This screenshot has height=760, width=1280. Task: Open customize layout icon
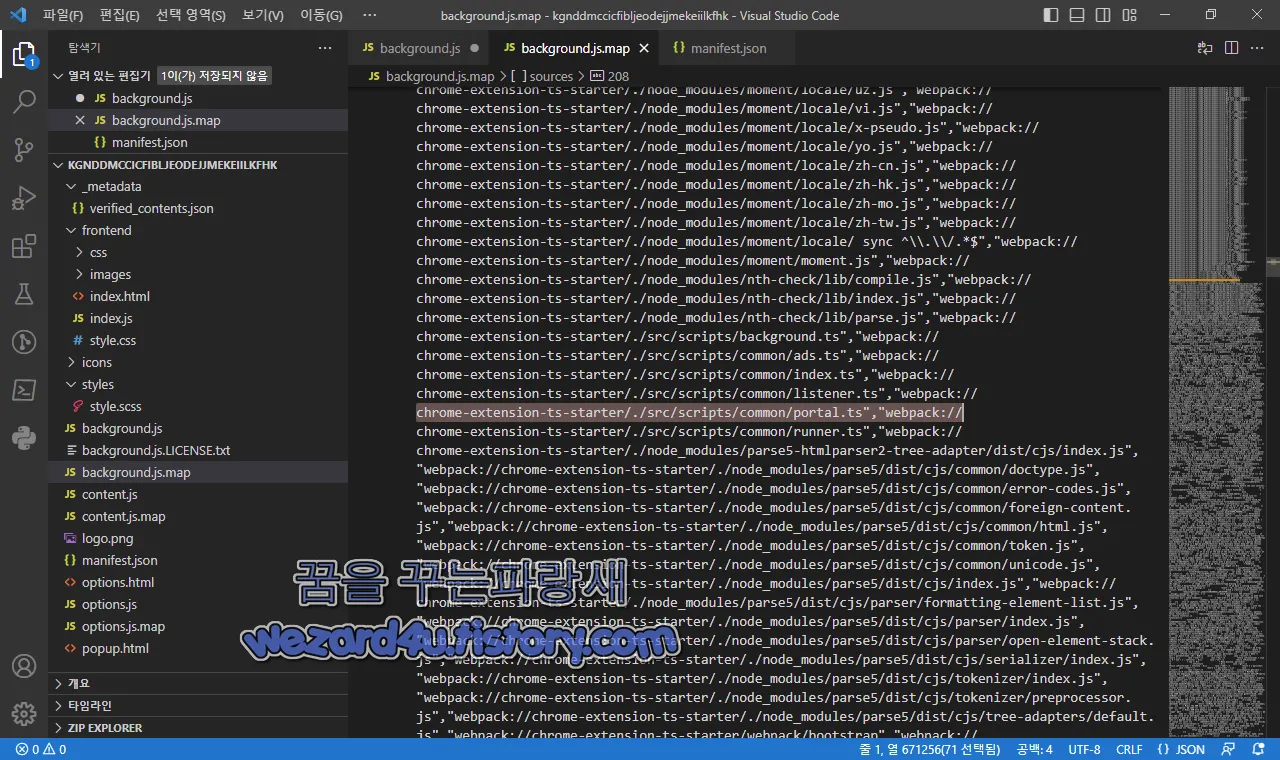[1129, 15]
